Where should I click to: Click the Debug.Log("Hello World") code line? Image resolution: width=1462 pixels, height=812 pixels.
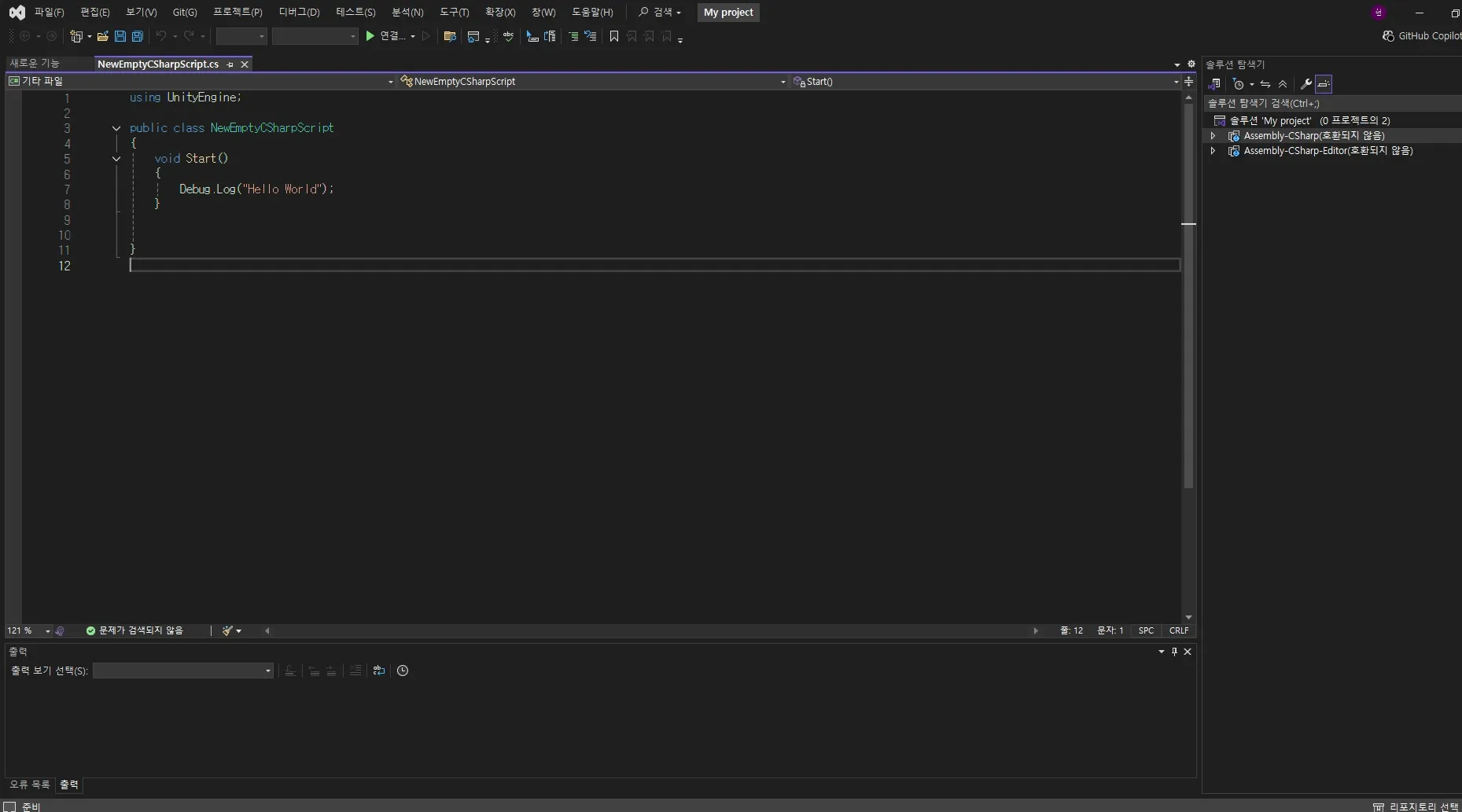[256, 189]
